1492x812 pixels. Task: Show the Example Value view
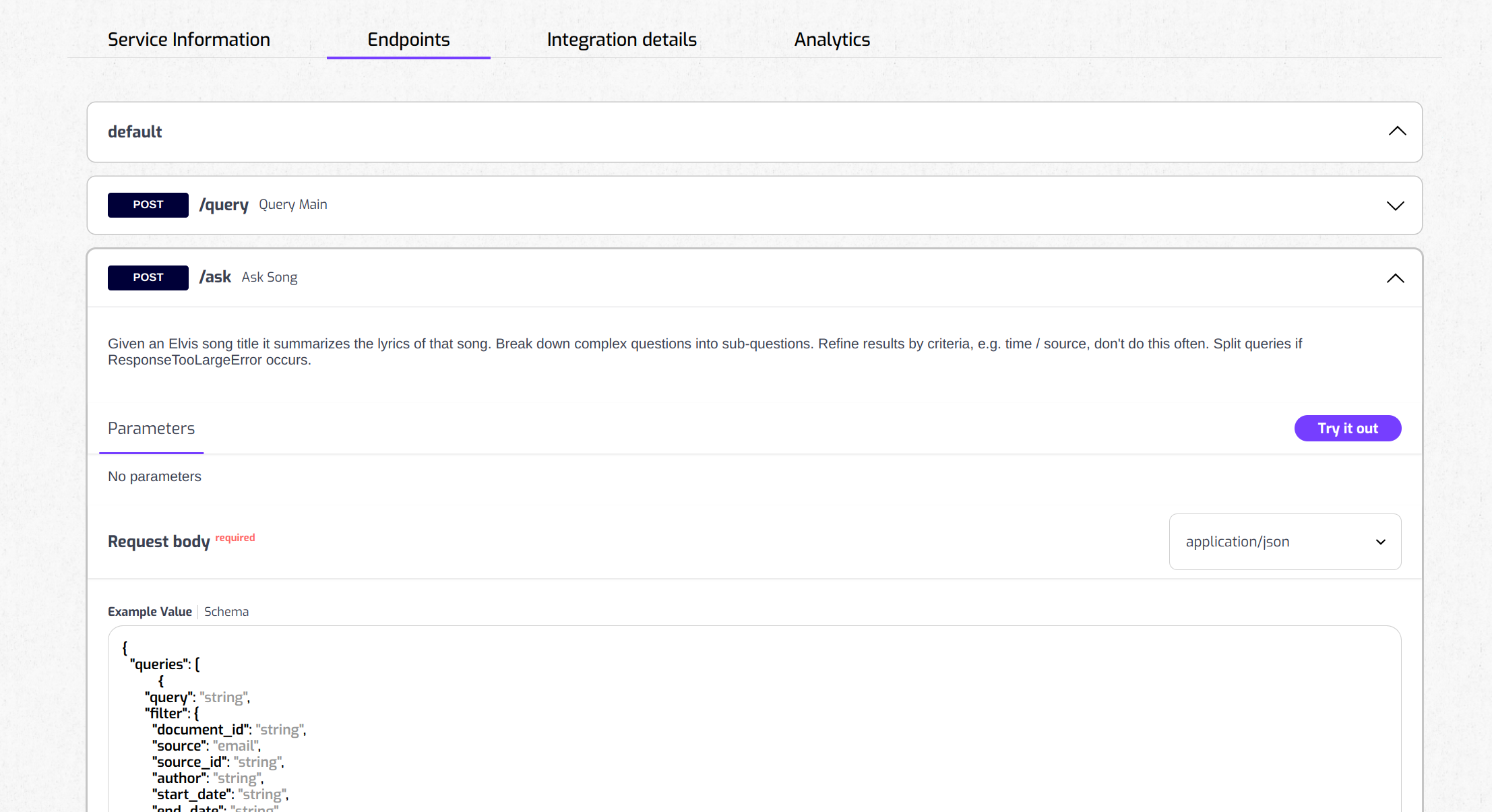(150, 612)
